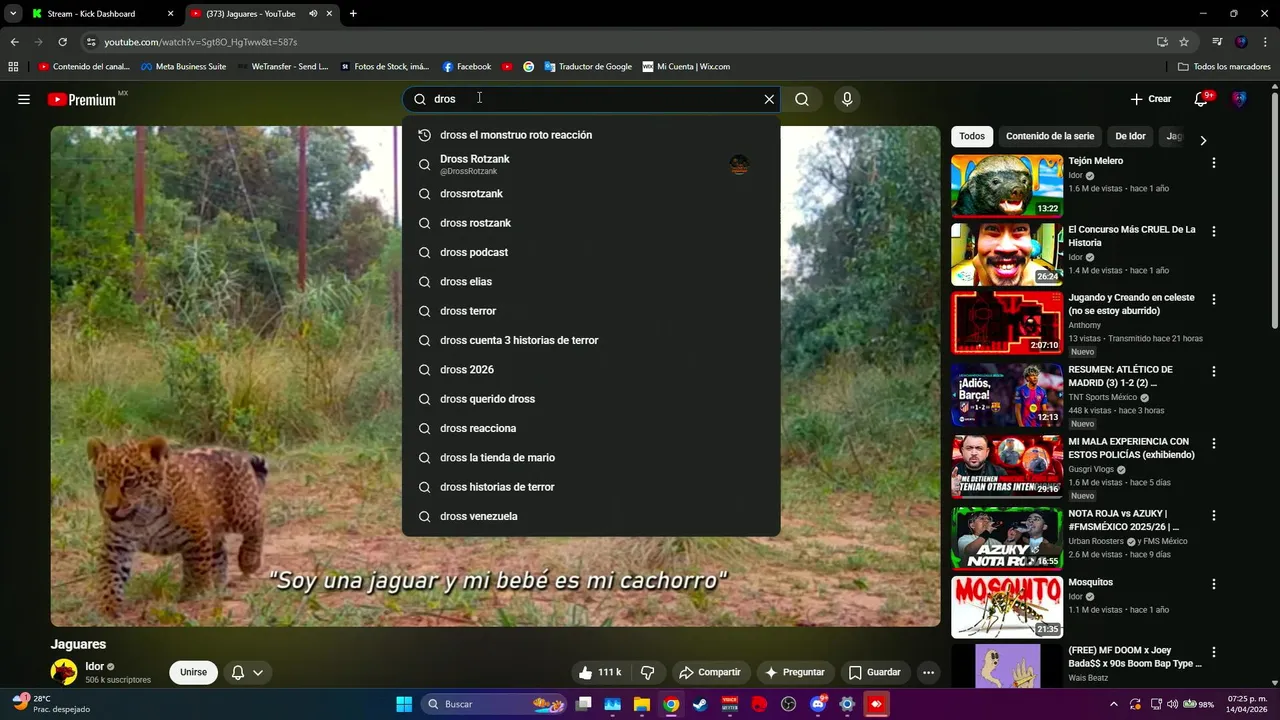Open Tejón Melero video thumbnail
1280x720 pixels.
(1007, 185)
